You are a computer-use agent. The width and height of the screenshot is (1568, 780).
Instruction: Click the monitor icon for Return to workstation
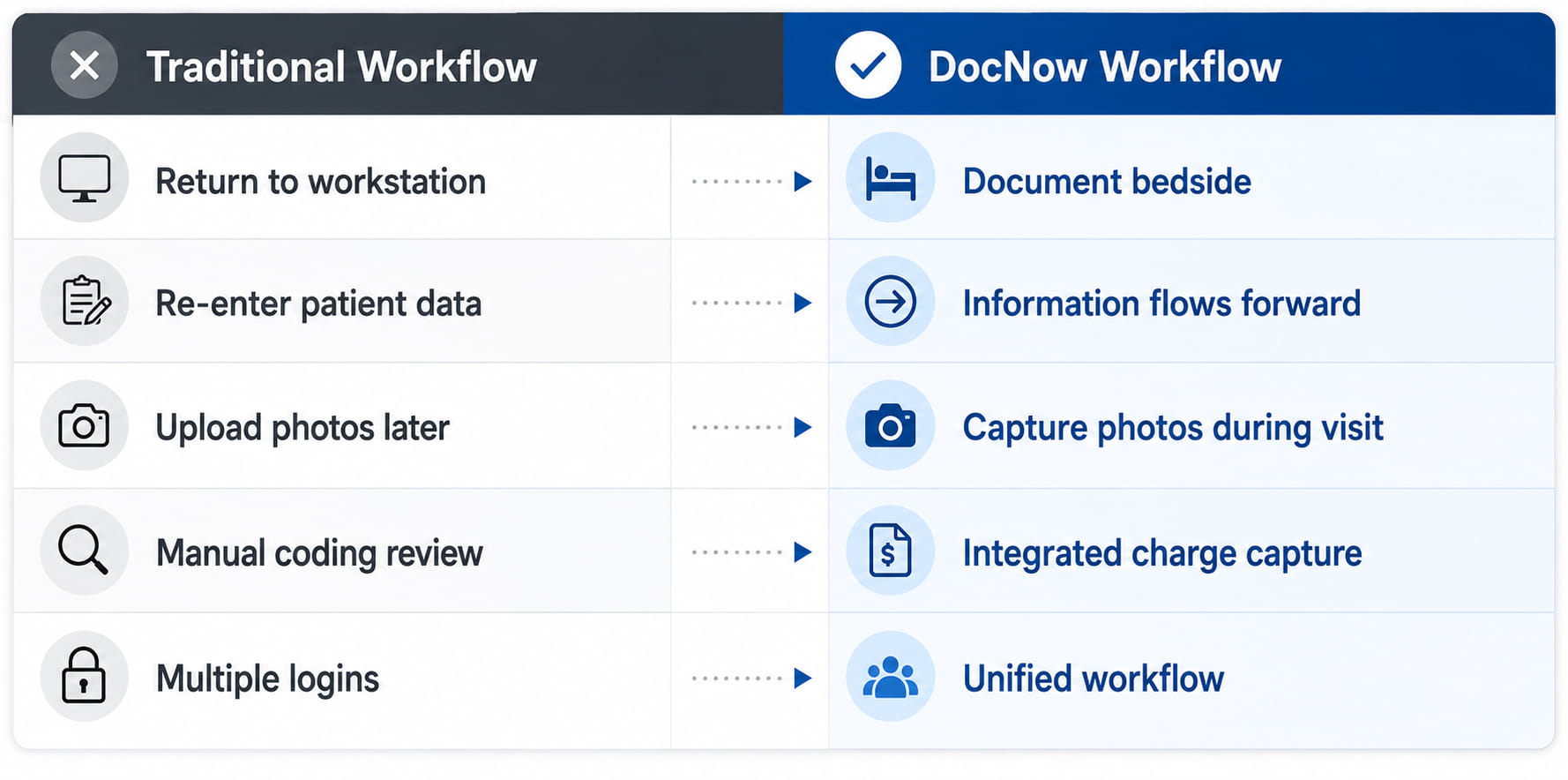(85, 178)
